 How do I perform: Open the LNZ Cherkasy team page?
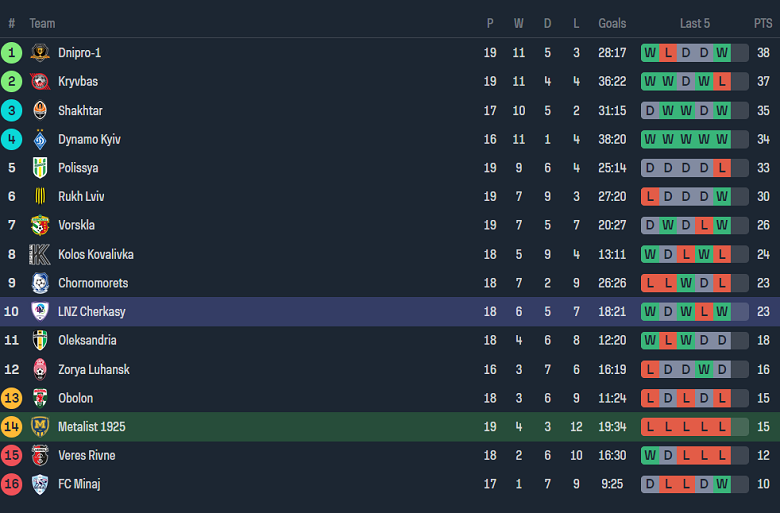pyautogui.click(x=92, y=312)
